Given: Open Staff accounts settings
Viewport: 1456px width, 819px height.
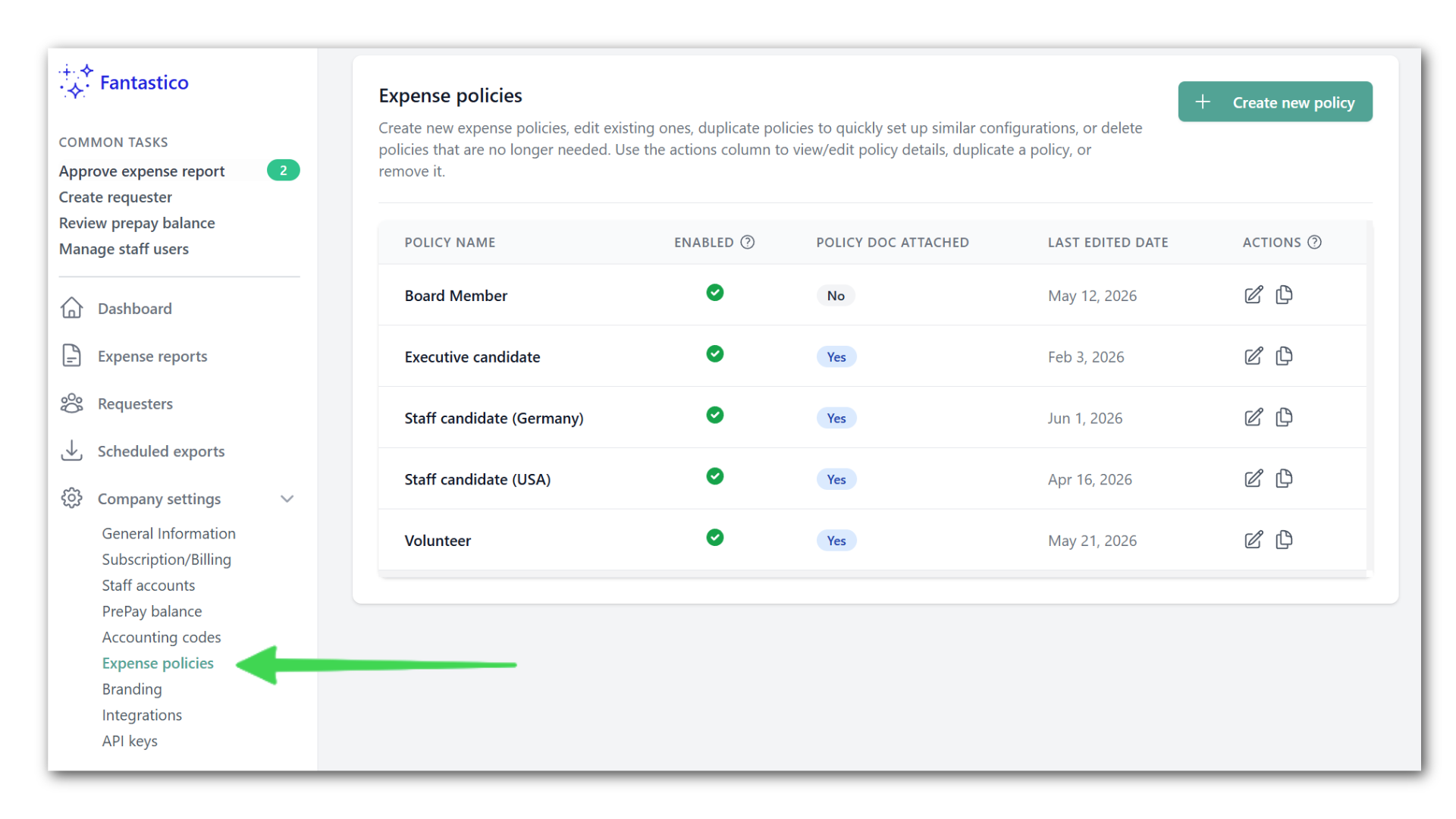Looking at the screenshot, I should [x=148, y=585].
